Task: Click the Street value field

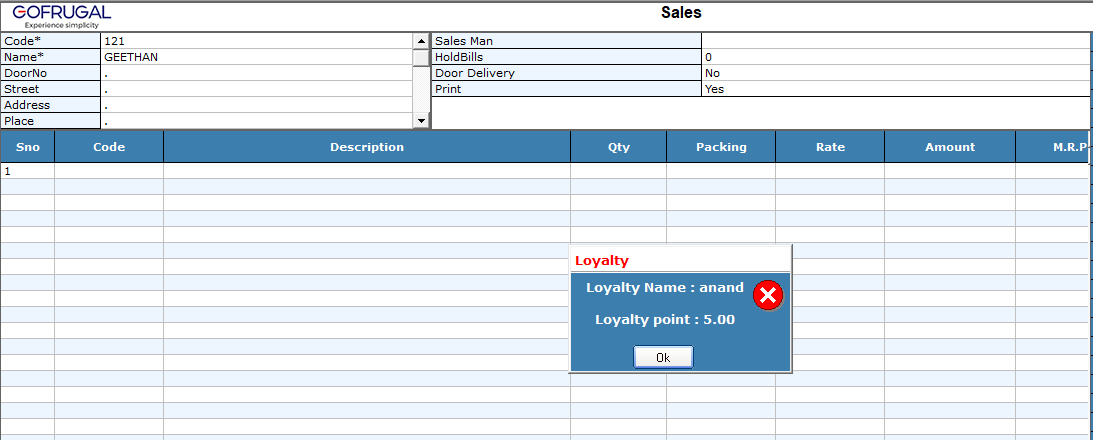Action: click(257, 89)
